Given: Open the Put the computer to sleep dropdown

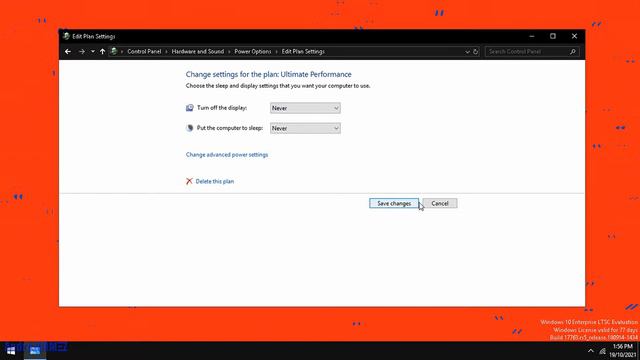Looking at the screenshot, I should pyautogui.click(x=305, y=128).
